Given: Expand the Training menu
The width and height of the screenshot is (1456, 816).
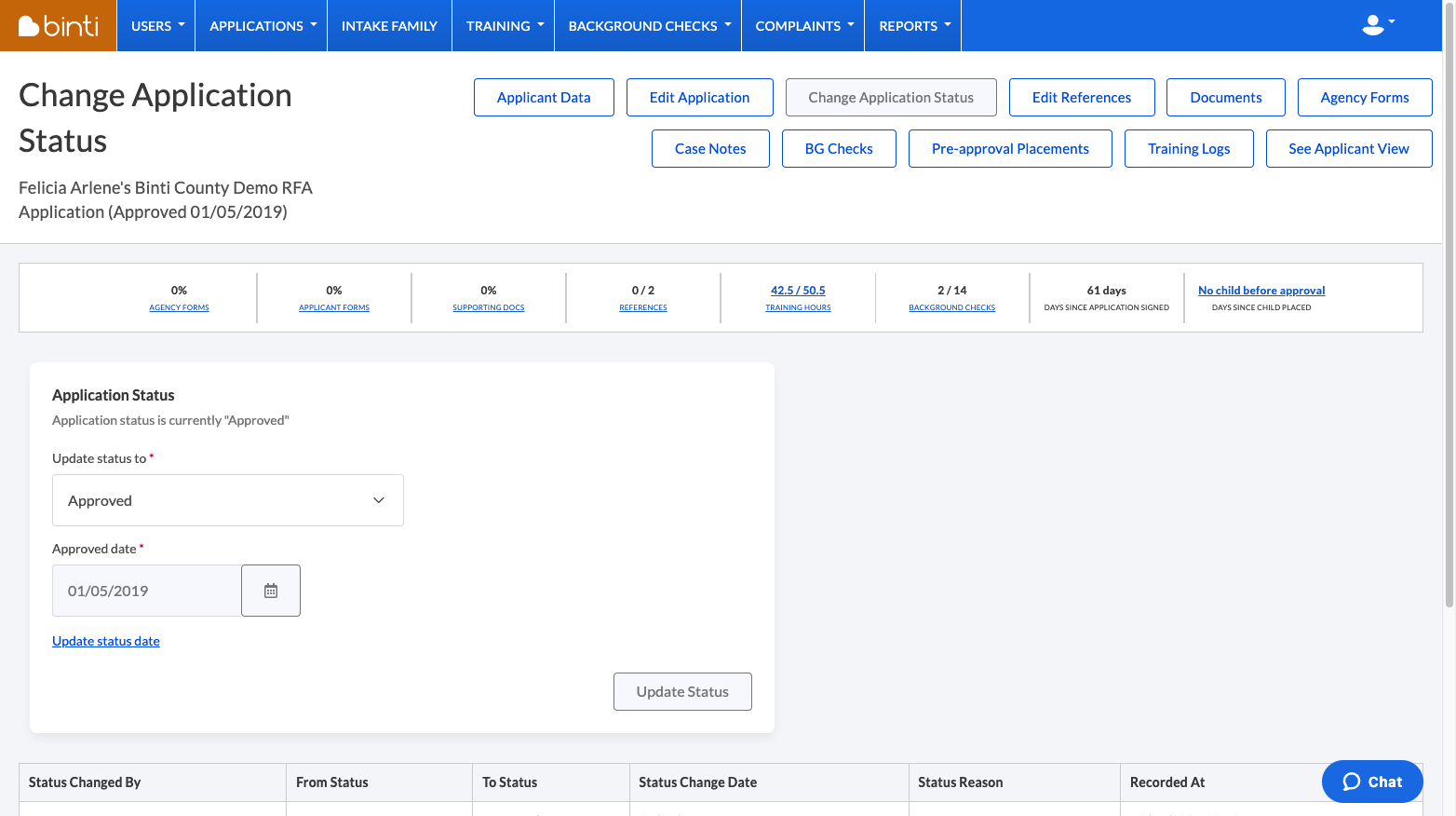Looking at the screenshot, I should (x=506, y=26).
